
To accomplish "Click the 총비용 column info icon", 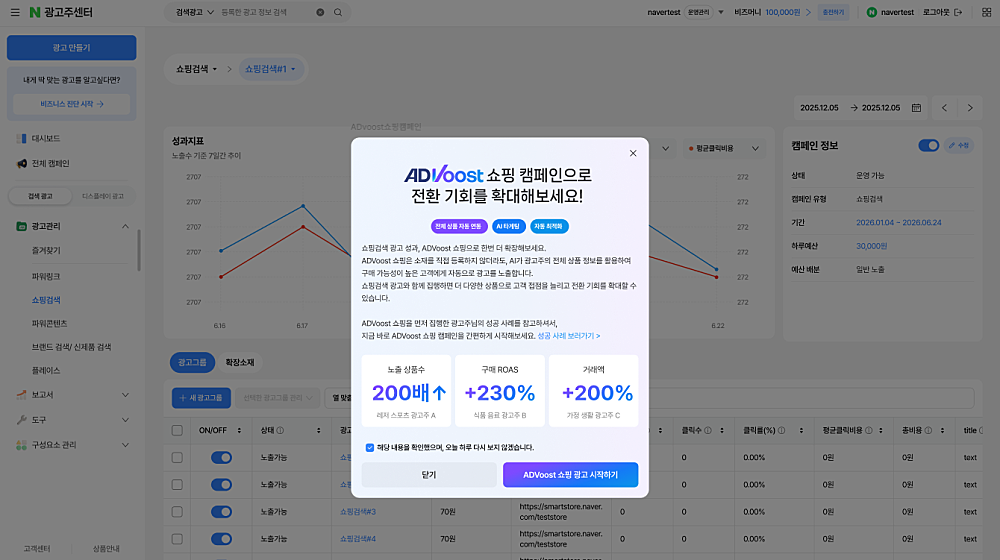I will click(x=928, y=431).
